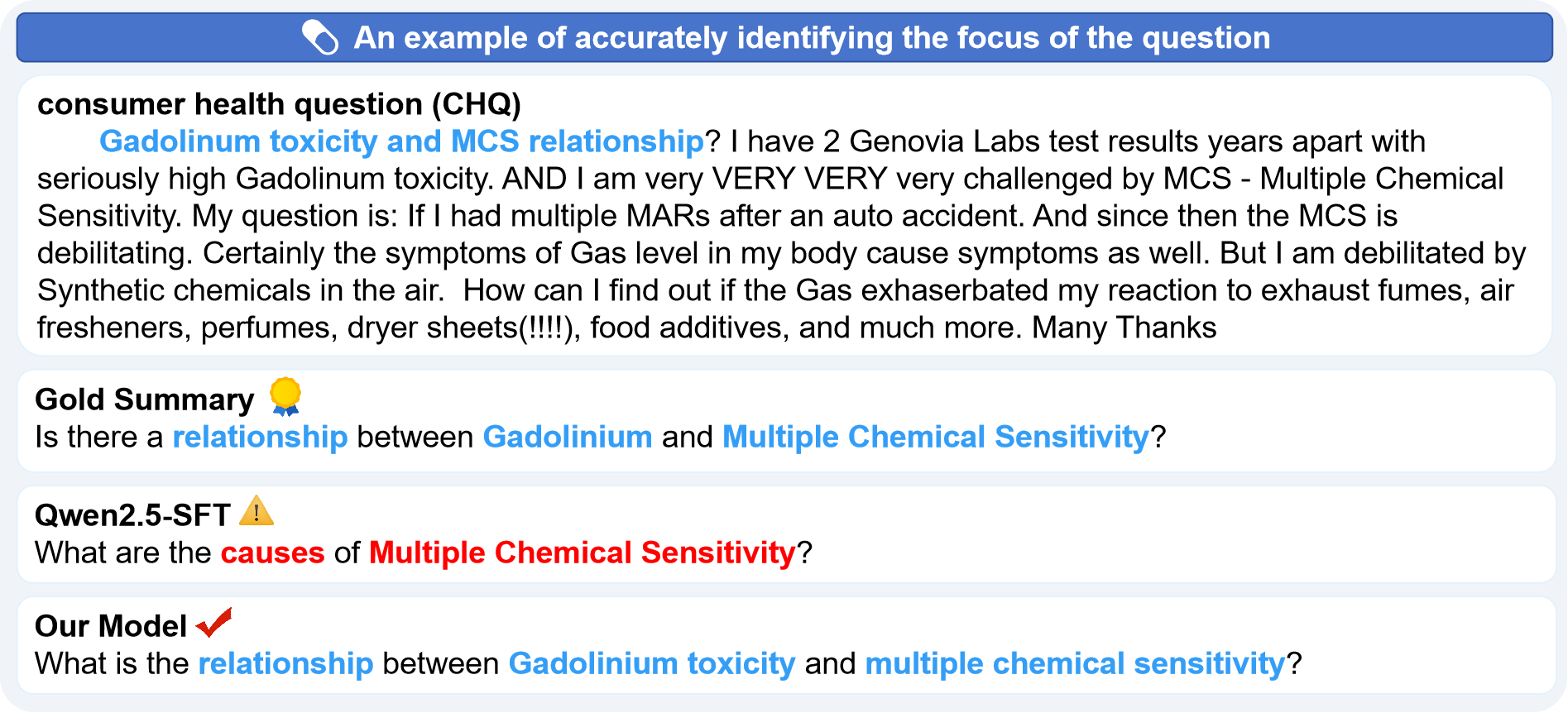The height and width of the screenshot is (713, 1568).
Task: Click the 'Gold Summary' heading
Action: pos(145,400)
